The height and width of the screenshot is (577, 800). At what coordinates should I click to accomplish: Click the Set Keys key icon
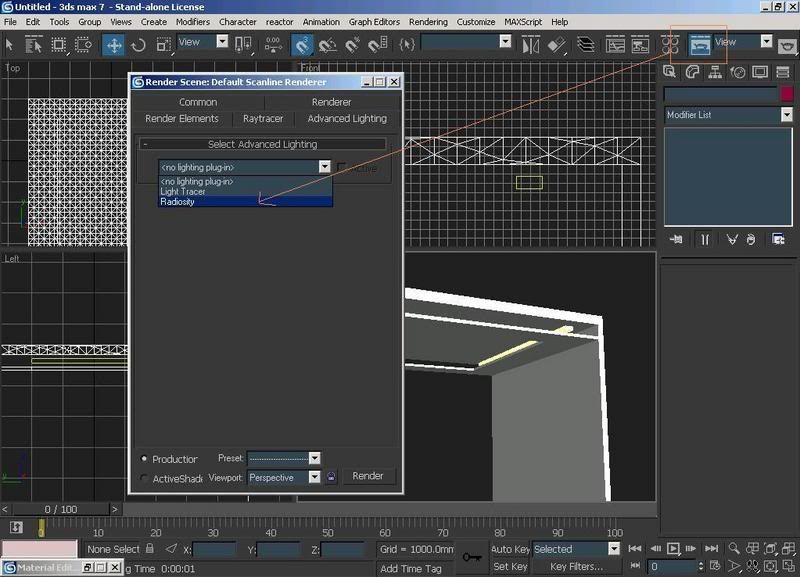pos(472,557)
